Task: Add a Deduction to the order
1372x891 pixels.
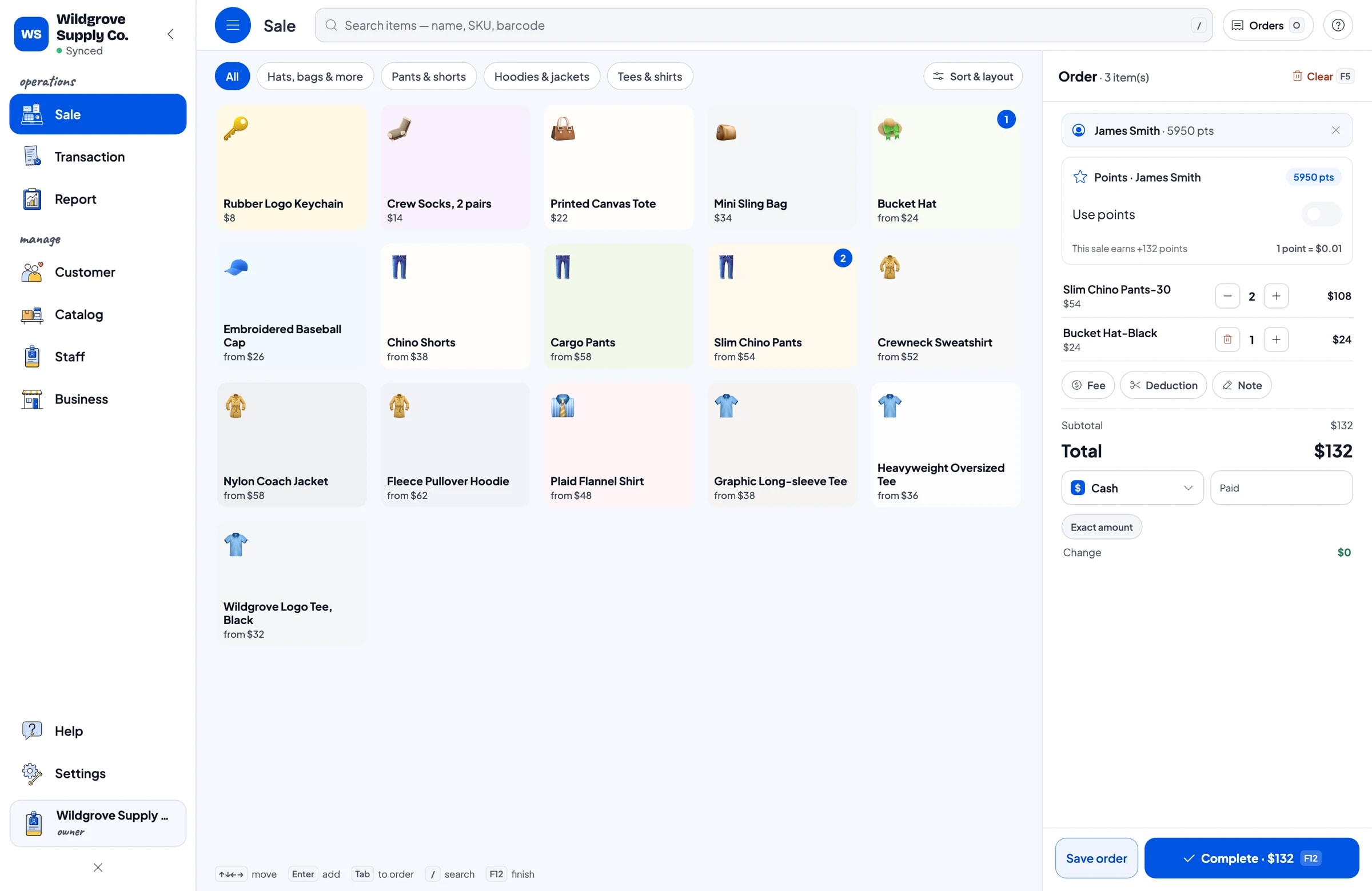Action: pos(1163,385)
